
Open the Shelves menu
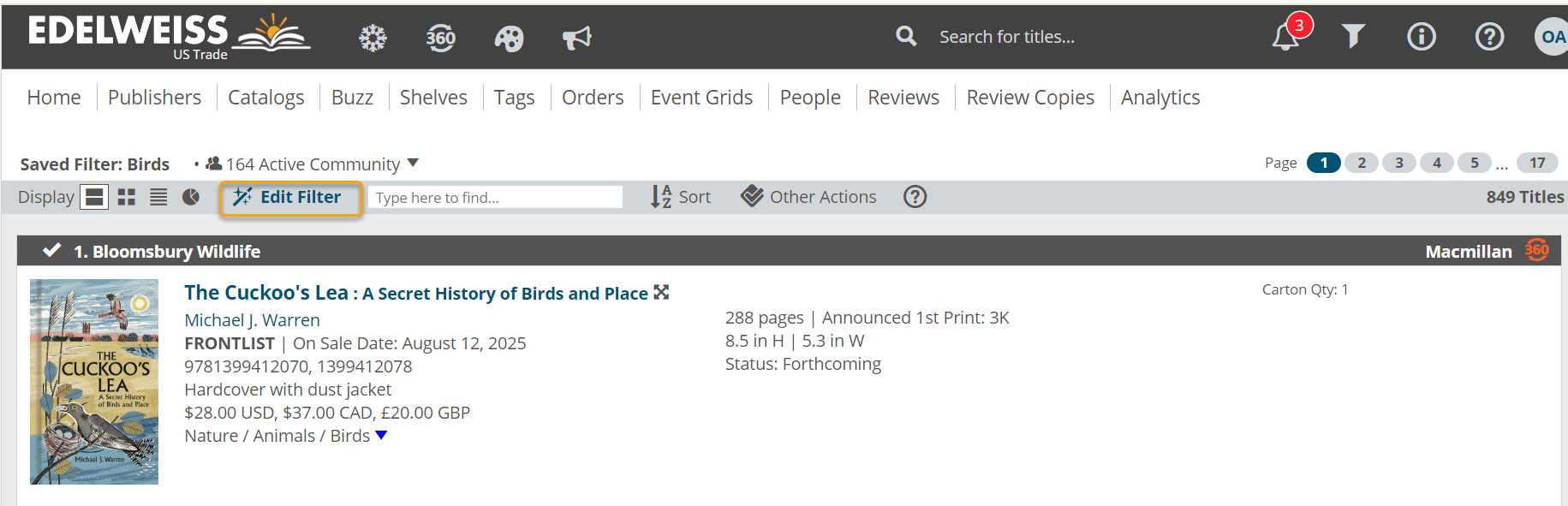pos(433,98)
